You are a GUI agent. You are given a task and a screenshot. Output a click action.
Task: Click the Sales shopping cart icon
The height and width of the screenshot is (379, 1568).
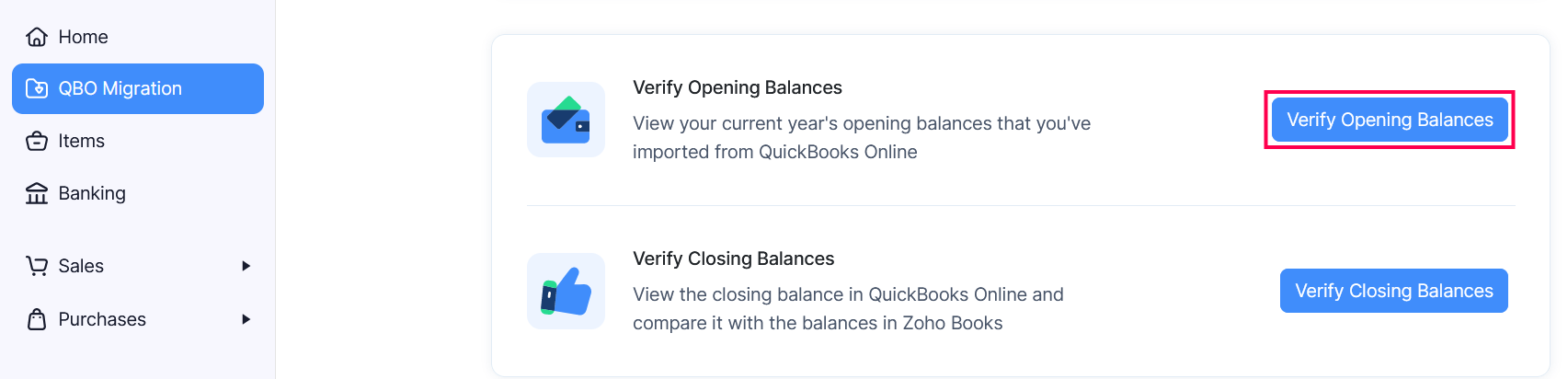point(37,266)
